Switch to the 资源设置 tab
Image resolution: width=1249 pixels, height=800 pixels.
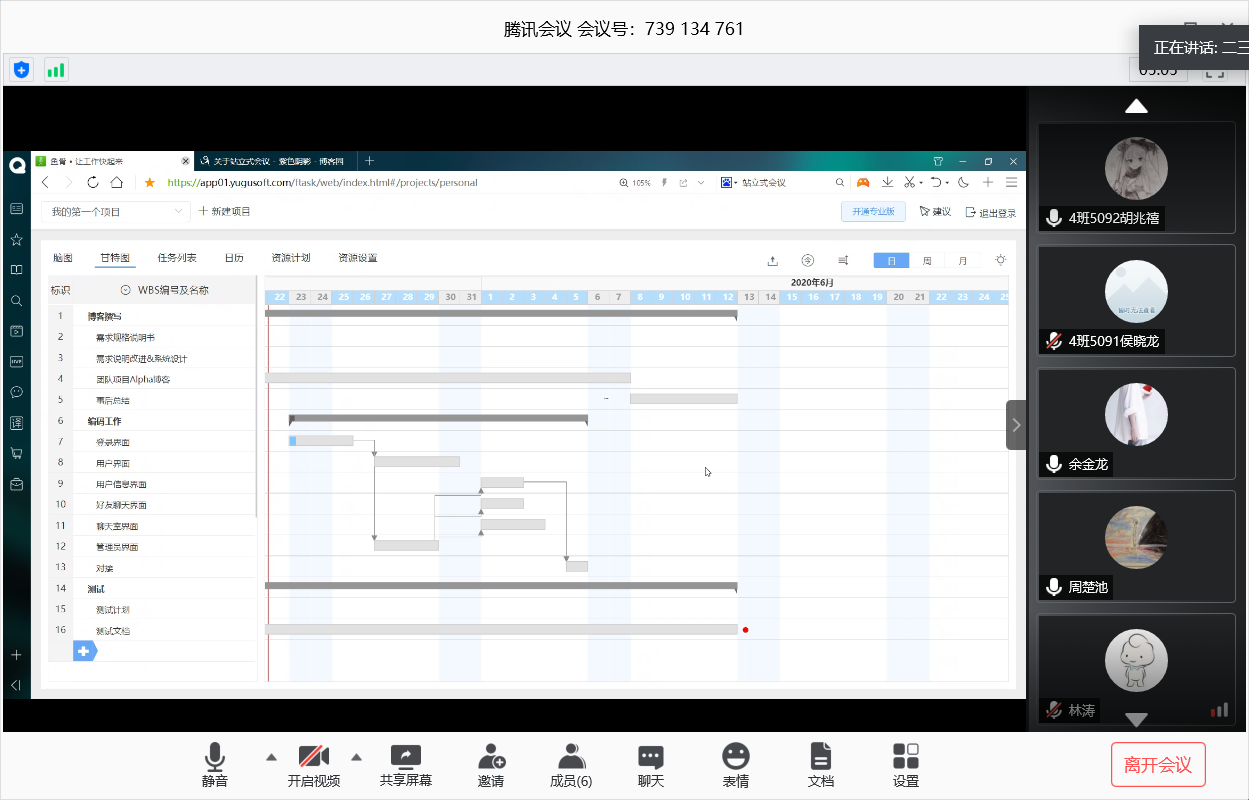tap(358, 258)
